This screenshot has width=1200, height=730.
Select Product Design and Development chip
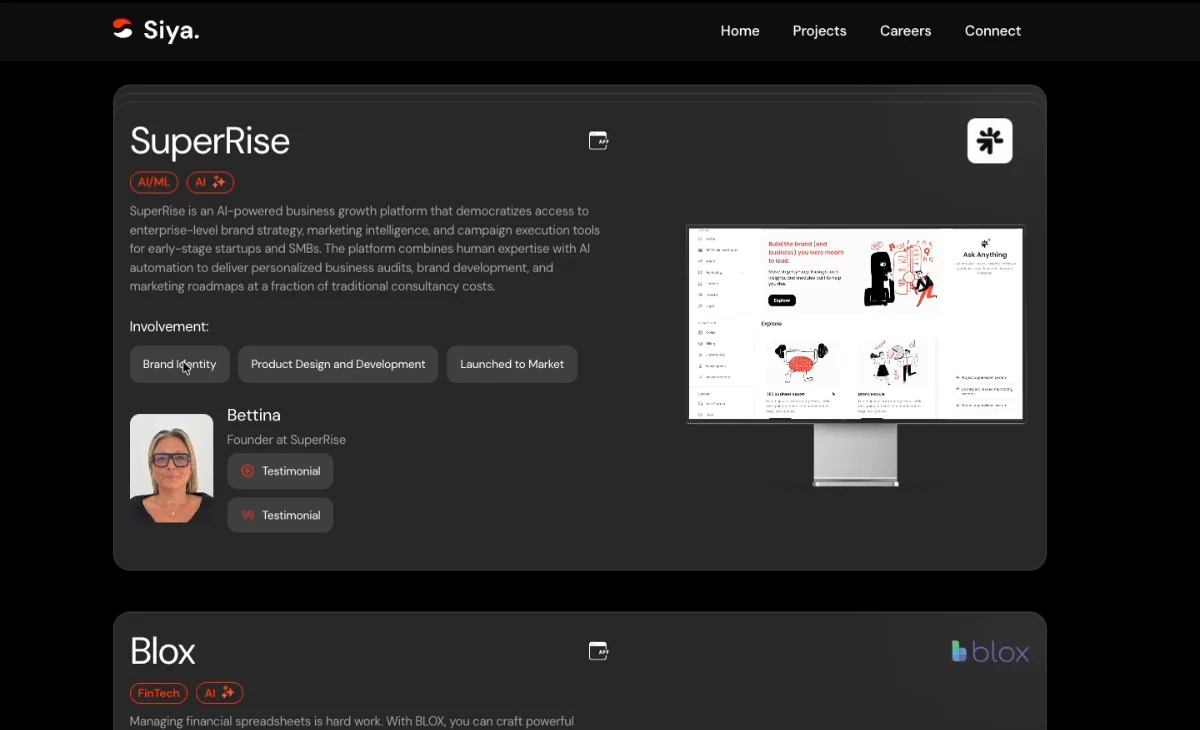point(338,364)
